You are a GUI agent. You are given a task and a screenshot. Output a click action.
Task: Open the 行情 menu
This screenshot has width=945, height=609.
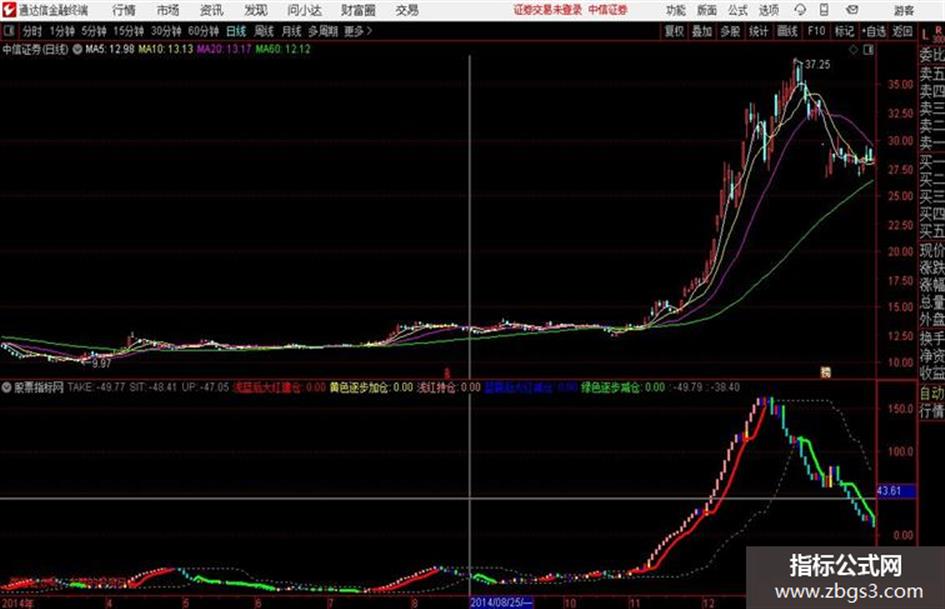(124, 10)
